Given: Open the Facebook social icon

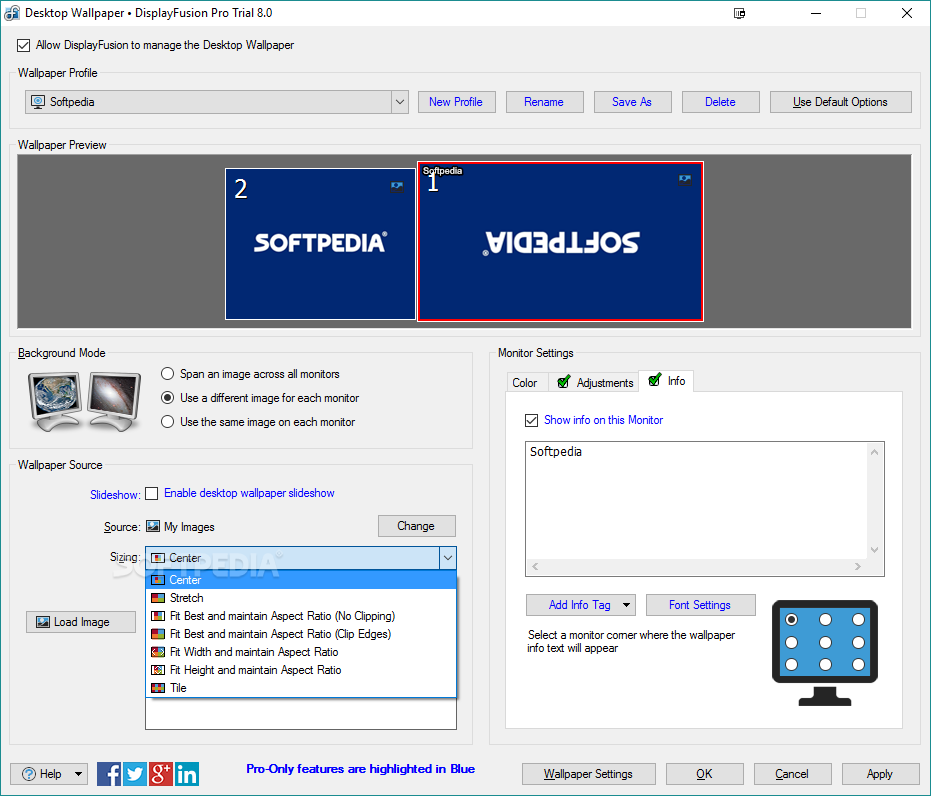Looking at the screenshot, I should click(109, 774).
